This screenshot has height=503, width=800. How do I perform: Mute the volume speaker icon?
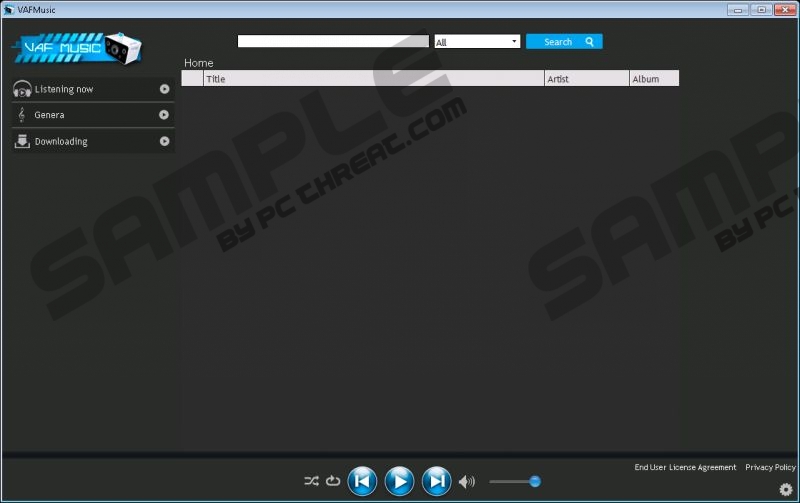tap(466, 482)
